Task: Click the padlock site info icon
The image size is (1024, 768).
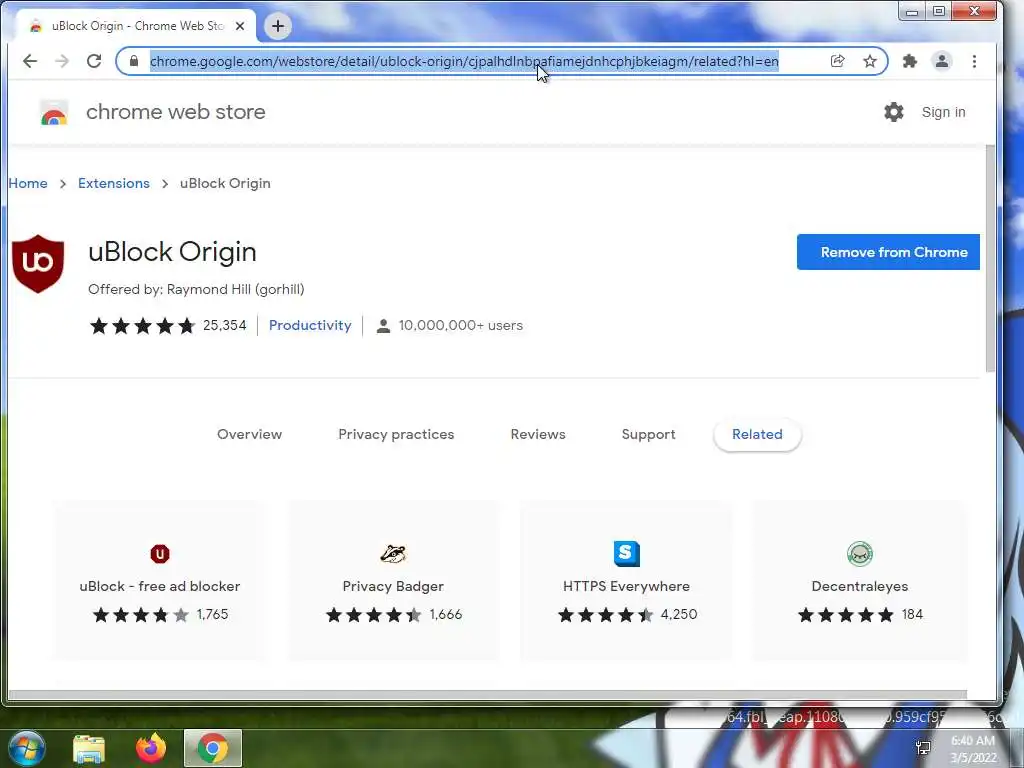Action: coord(134,61)
